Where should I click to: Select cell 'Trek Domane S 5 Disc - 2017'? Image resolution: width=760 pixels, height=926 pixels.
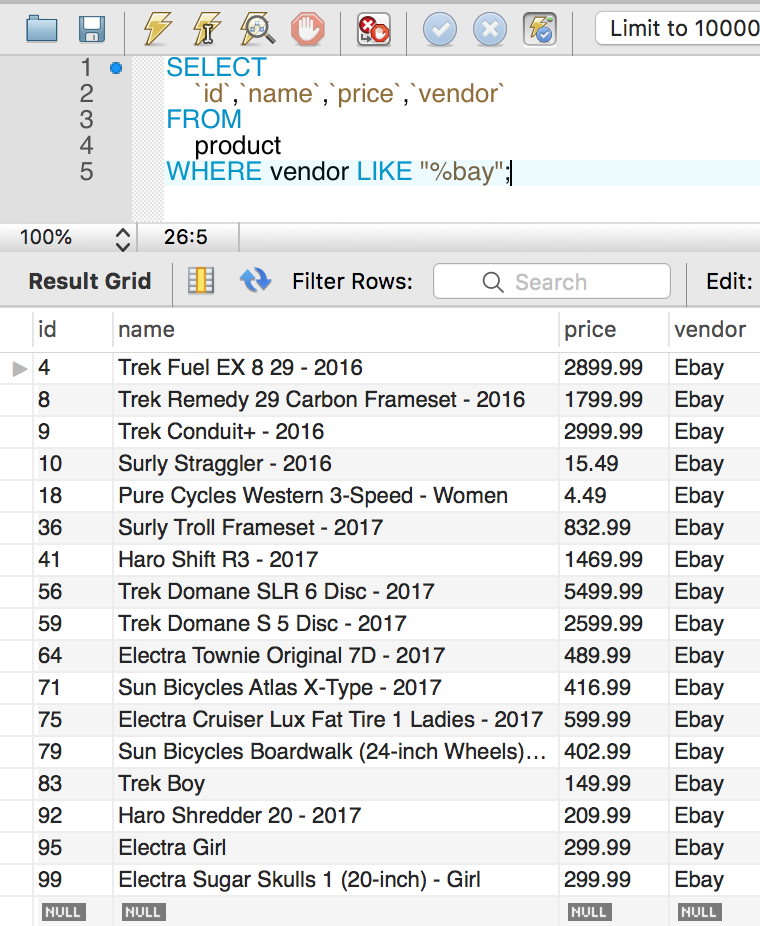pyautogui.click(x=335, y=624)
